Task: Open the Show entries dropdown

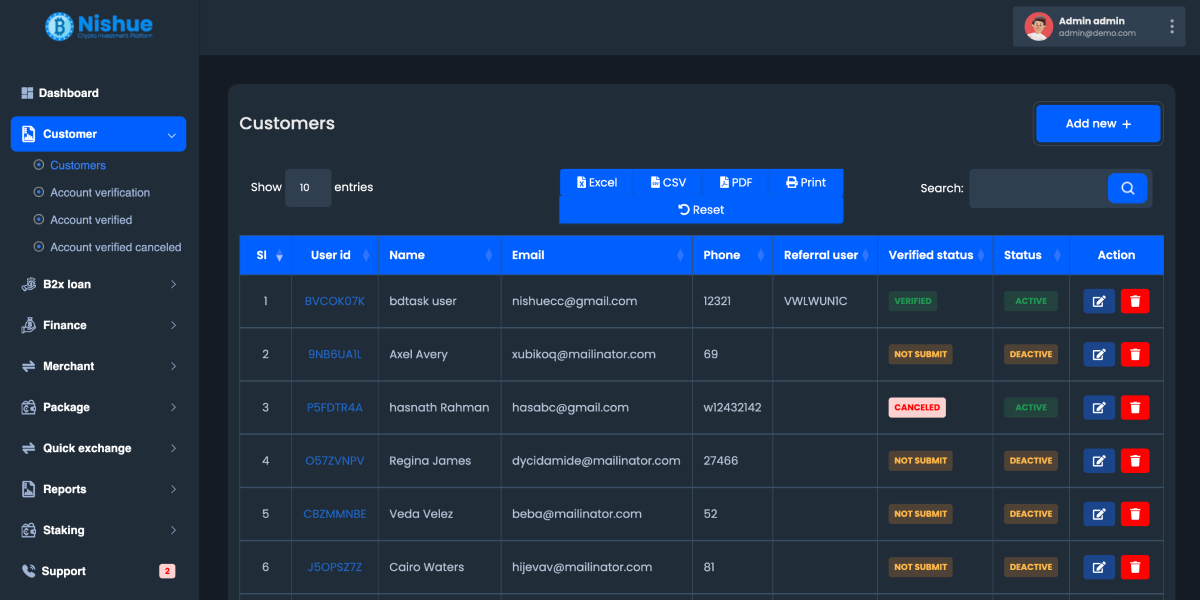Action: tap(307, 187)
